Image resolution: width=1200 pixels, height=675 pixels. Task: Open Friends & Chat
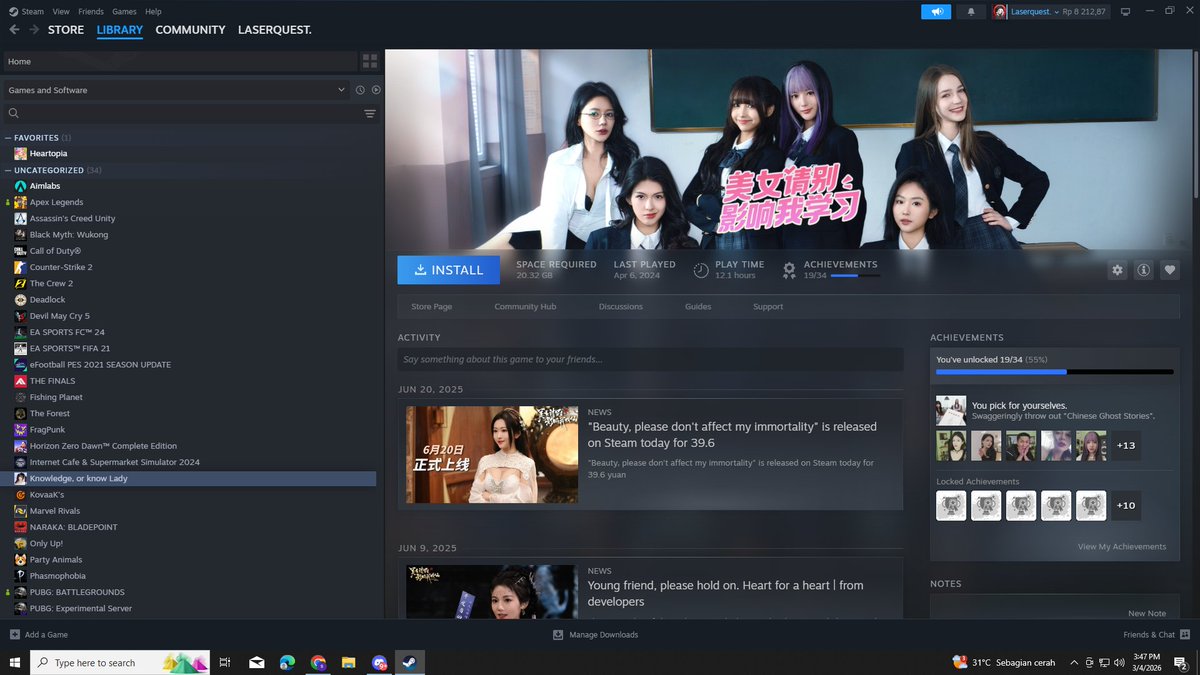pyautogui.click(x=1155, y=635)
